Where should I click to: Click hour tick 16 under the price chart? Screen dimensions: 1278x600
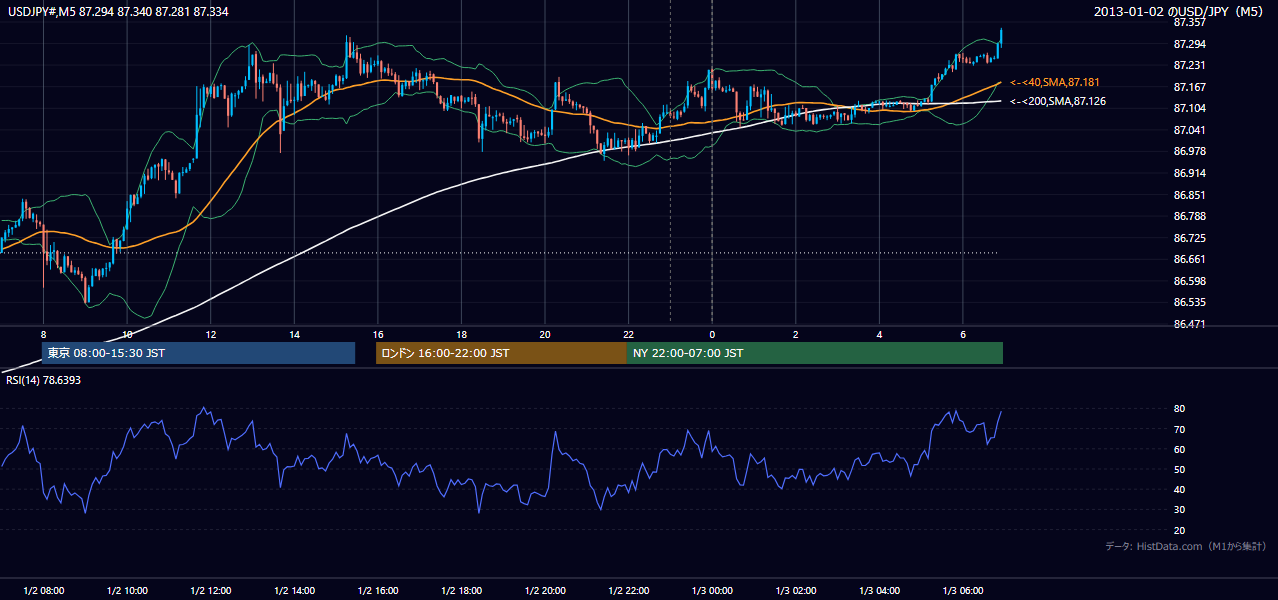(x=378, y=333)
